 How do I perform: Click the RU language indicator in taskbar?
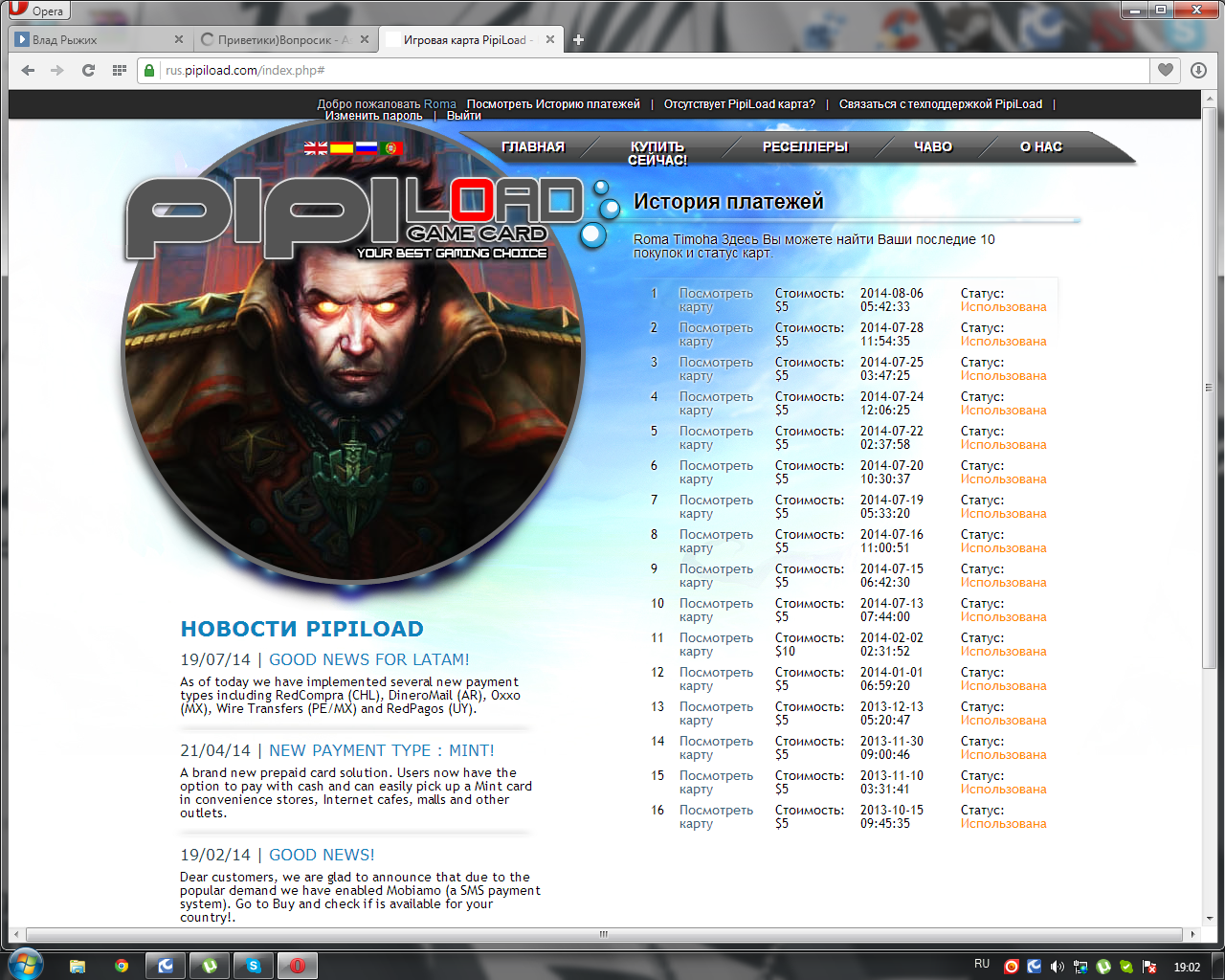click(982, 964)
